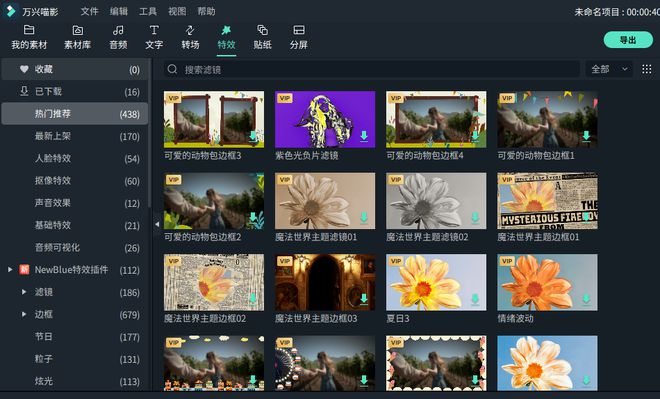
Task: Open the 全部 filter dropdown
Action: 609,69
